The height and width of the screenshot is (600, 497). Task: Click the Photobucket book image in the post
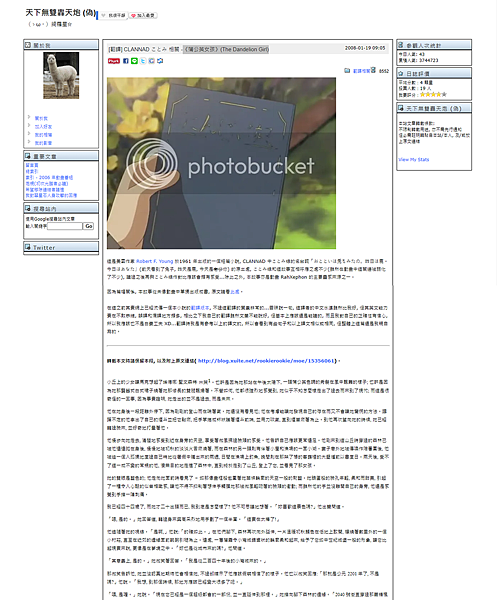click(221, 163)
